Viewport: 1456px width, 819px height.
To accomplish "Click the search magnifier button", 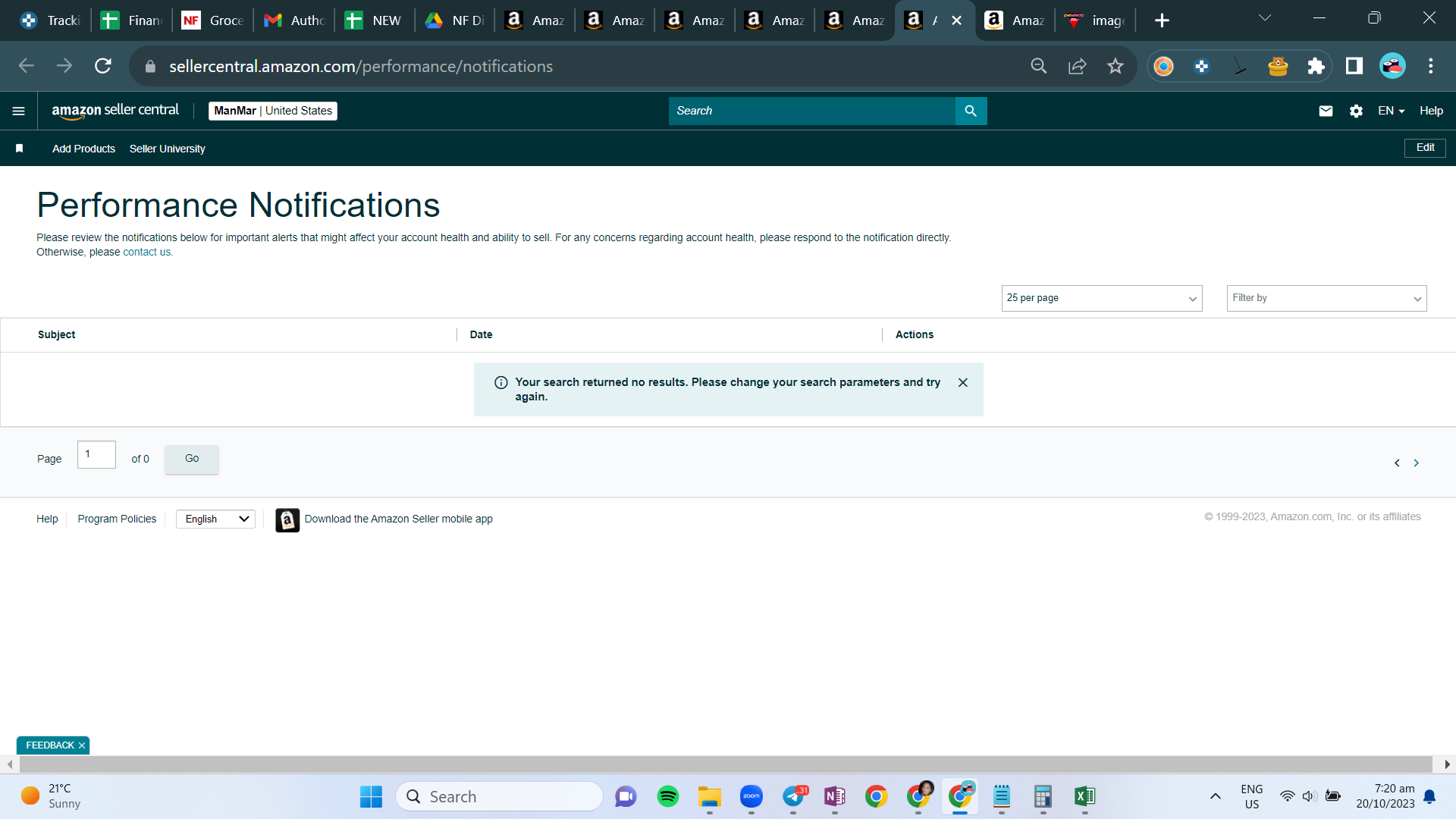I will (x=971, y=111).
